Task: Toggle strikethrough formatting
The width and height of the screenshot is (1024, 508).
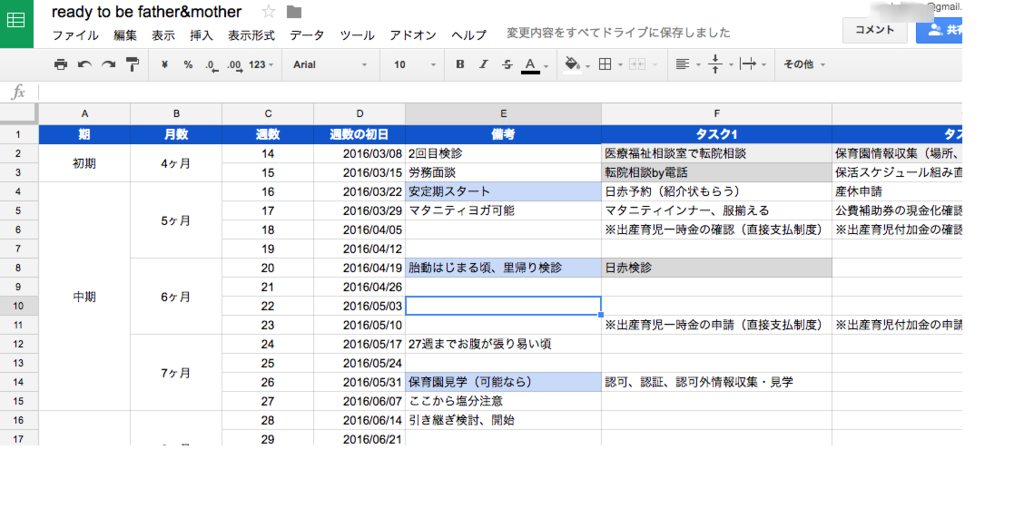Action: pos(507,64)
